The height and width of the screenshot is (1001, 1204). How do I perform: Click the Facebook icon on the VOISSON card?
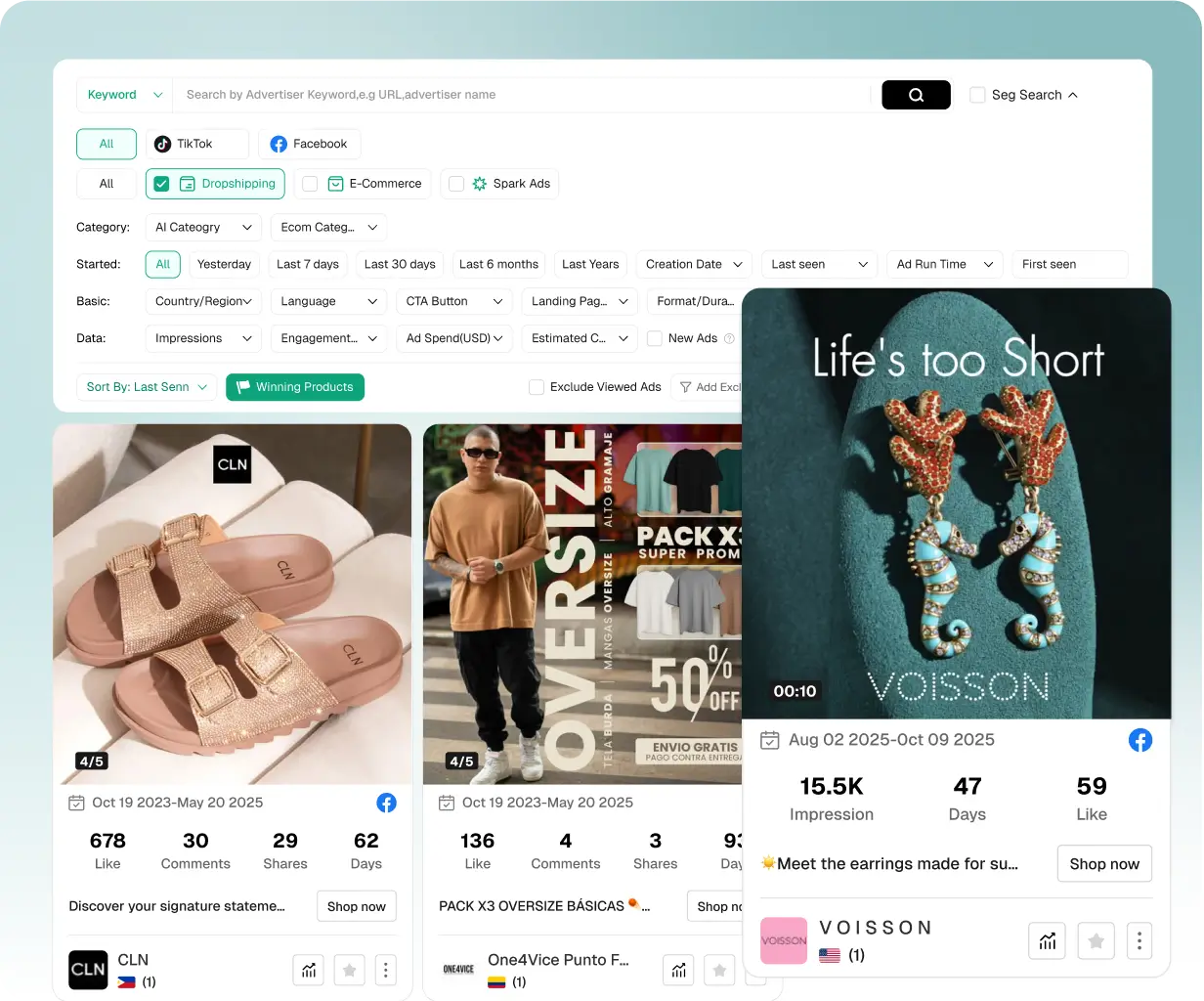pos(1140,740)
